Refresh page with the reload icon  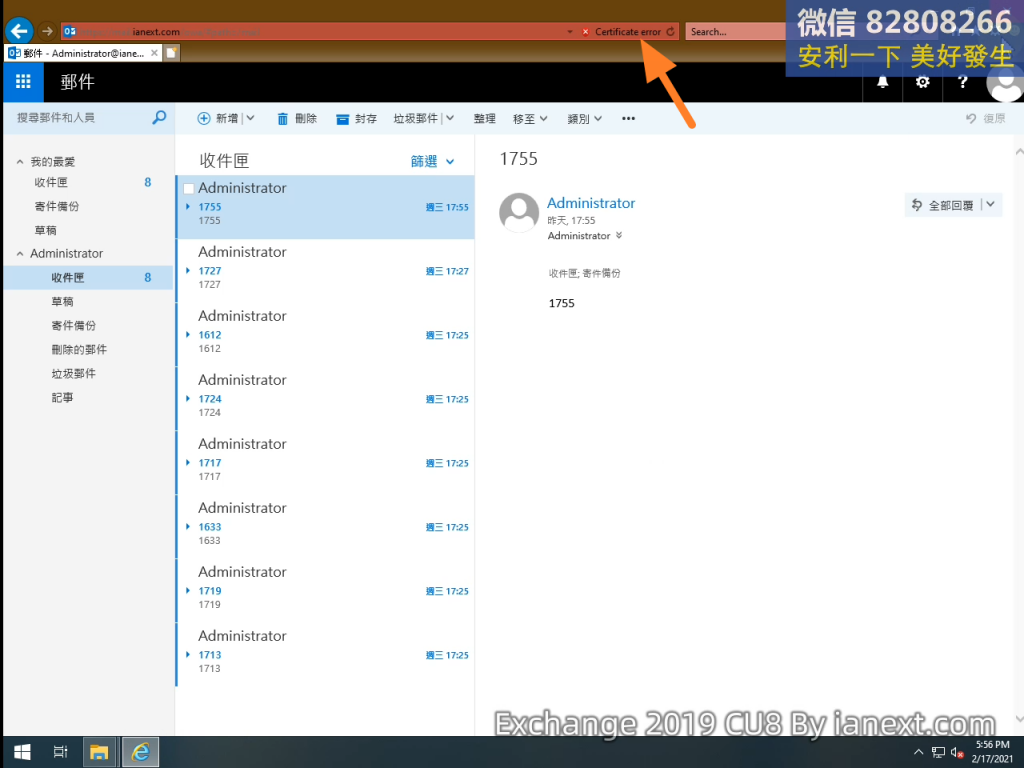(670, 32)
